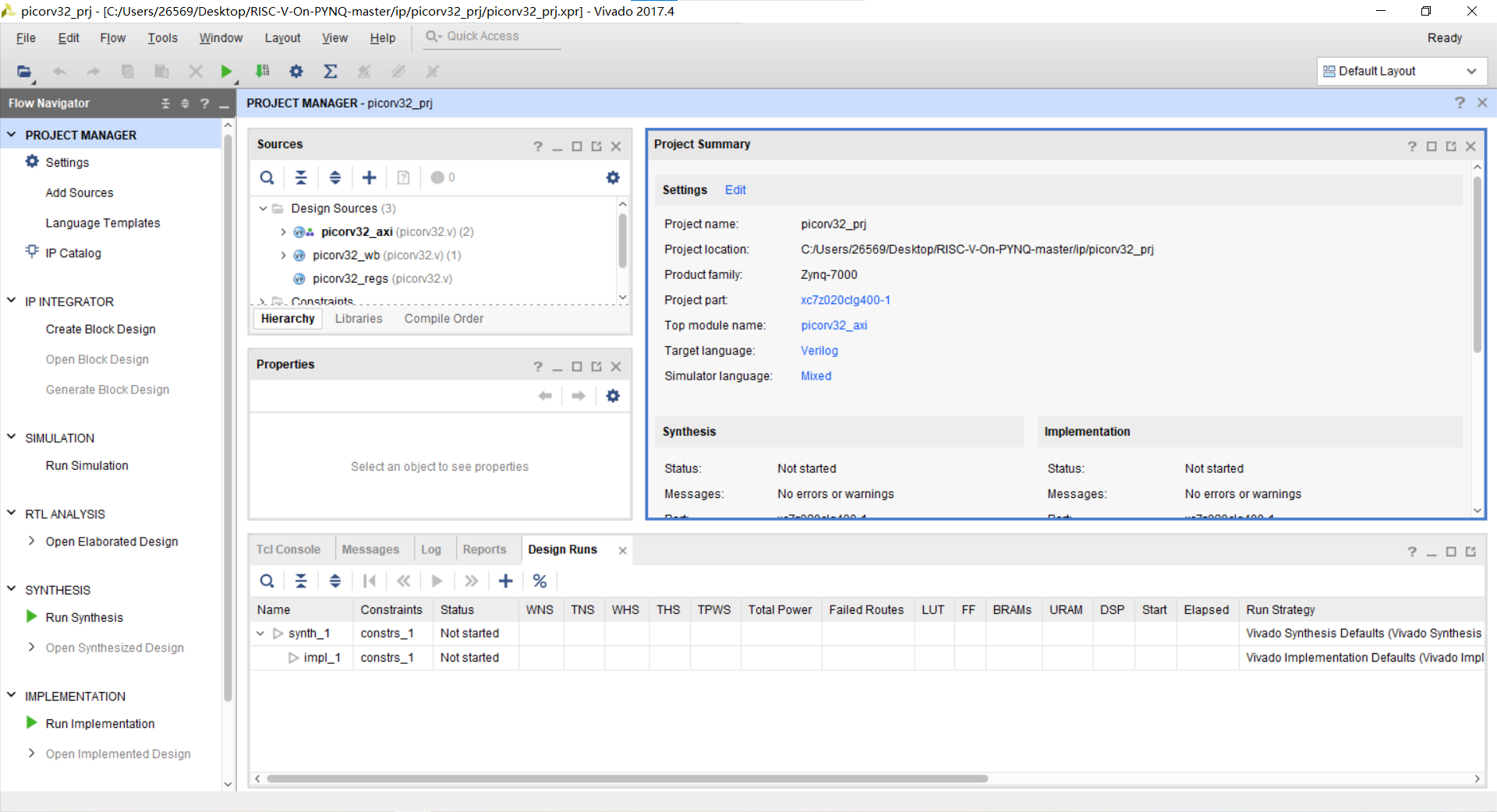Collapse all in Sources panel
Image resolution: width=1497 pixels, height=812 pixels.
click(x=301, y=178)
